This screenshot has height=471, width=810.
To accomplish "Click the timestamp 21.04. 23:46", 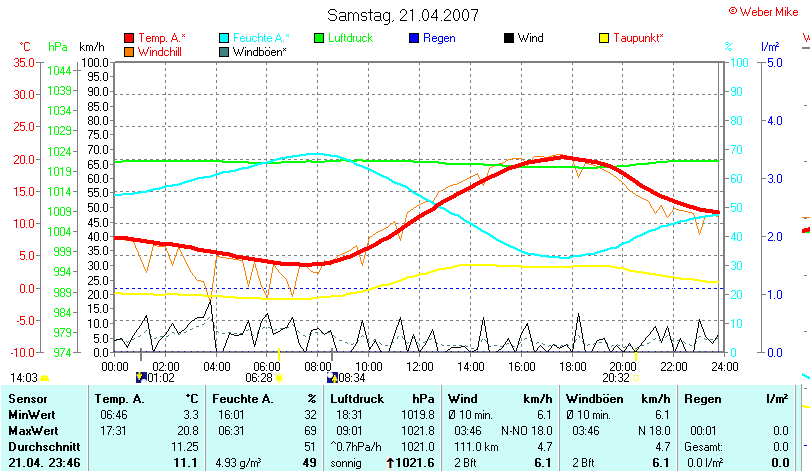I will 44,463.
